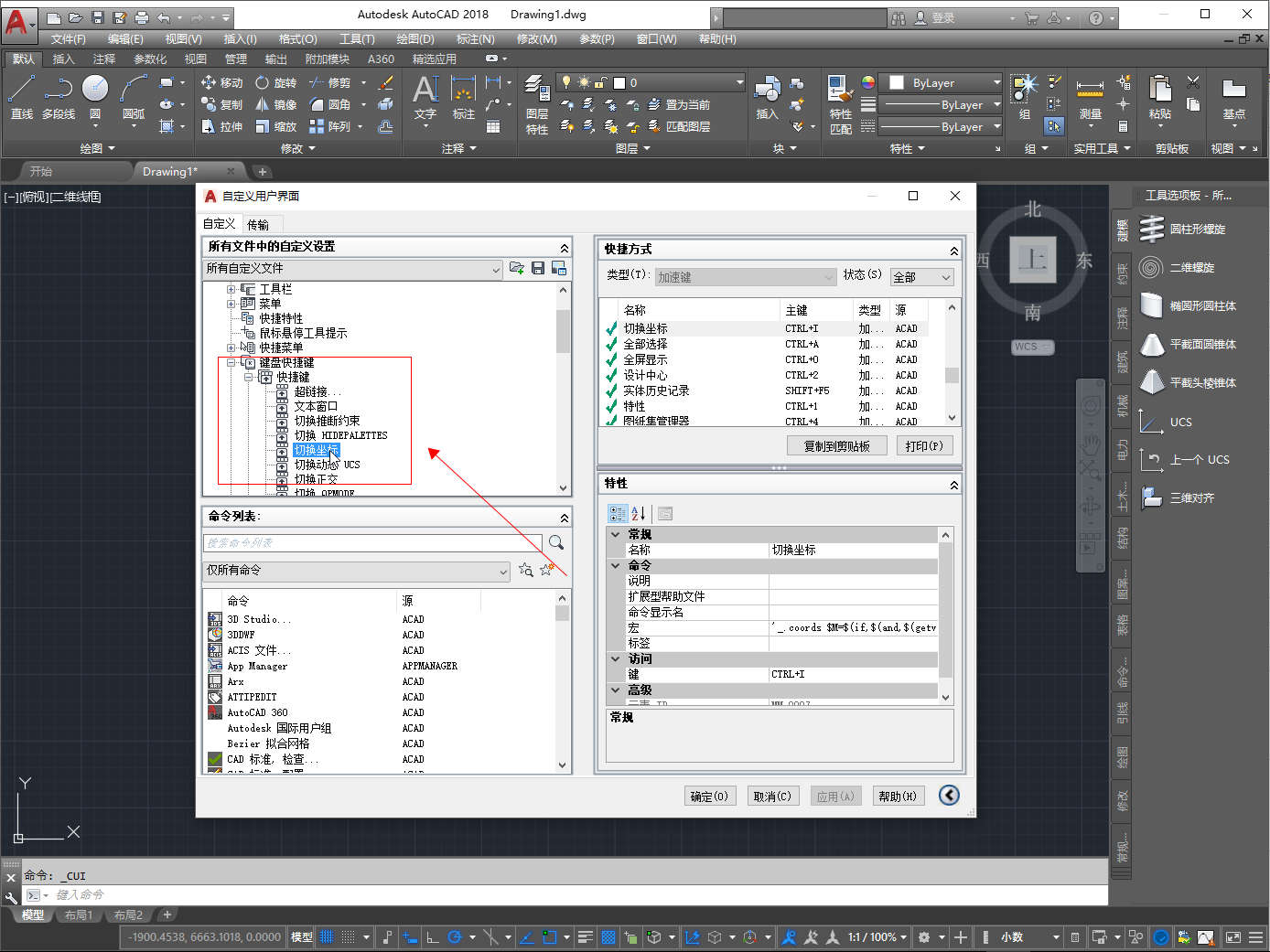Expand the 工具栏 tree node

[231, 289]
